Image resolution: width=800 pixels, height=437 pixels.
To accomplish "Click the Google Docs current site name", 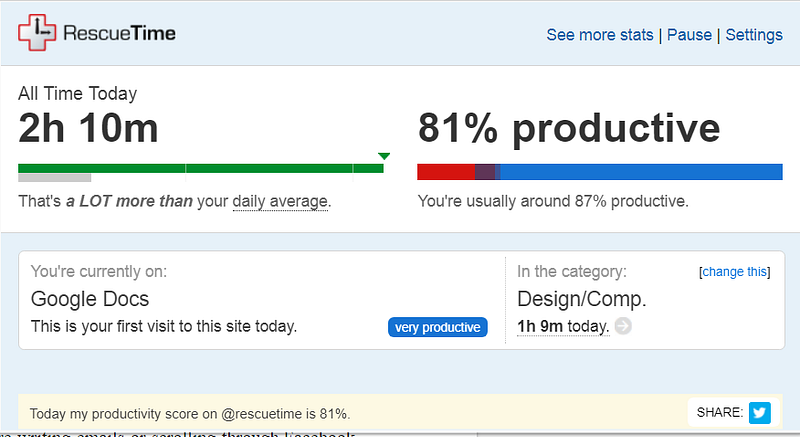I will pos(91,299).
